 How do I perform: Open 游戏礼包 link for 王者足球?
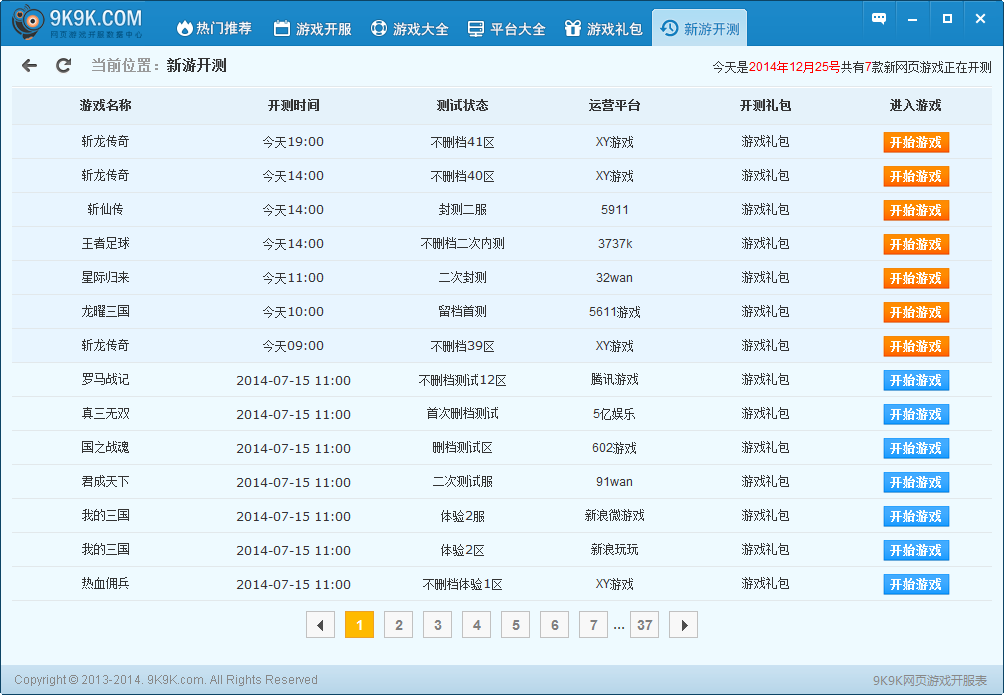[765, 243]
